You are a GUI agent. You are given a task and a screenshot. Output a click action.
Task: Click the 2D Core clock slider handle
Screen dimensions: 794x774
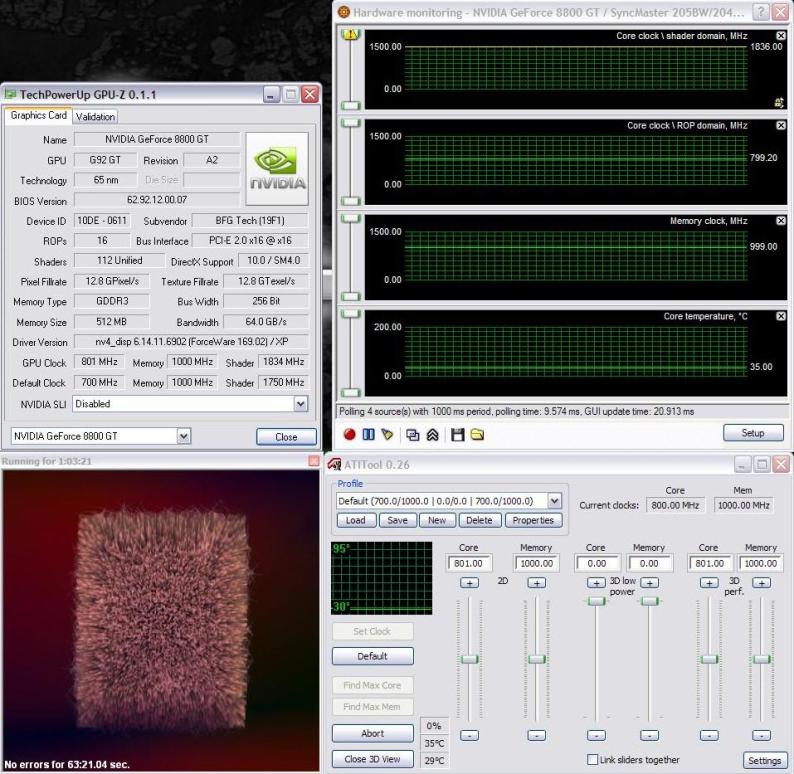469,659
